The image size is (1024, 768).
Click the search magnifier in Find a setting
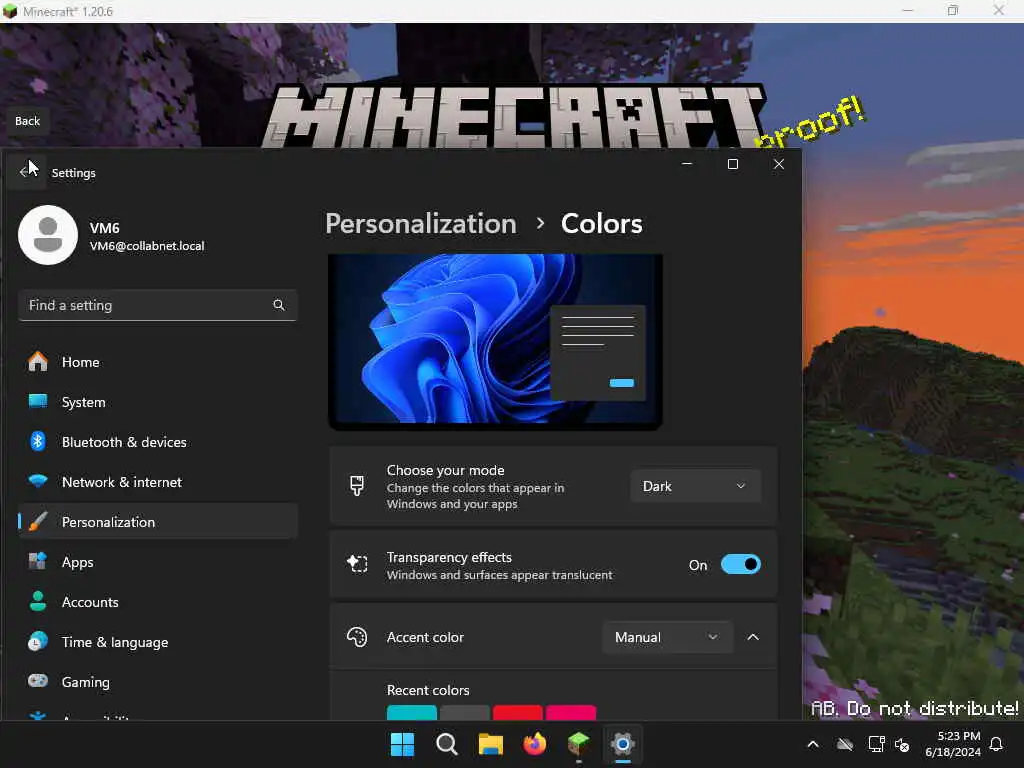pyautogui.click(x=279, y=305)
